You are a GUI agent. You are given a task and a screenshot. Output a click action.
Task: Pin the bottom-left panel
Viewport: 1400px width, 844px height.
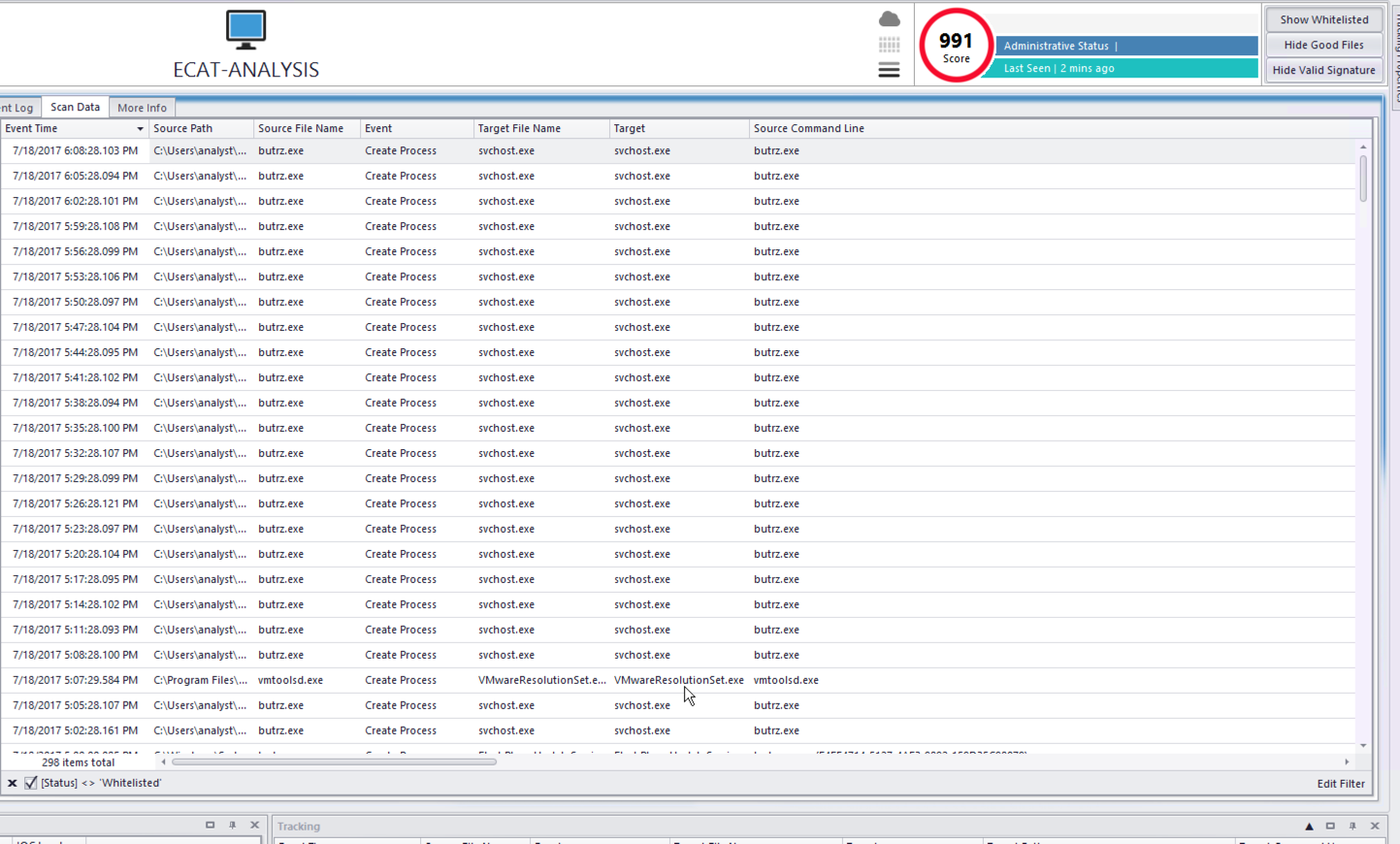point(232,825)
